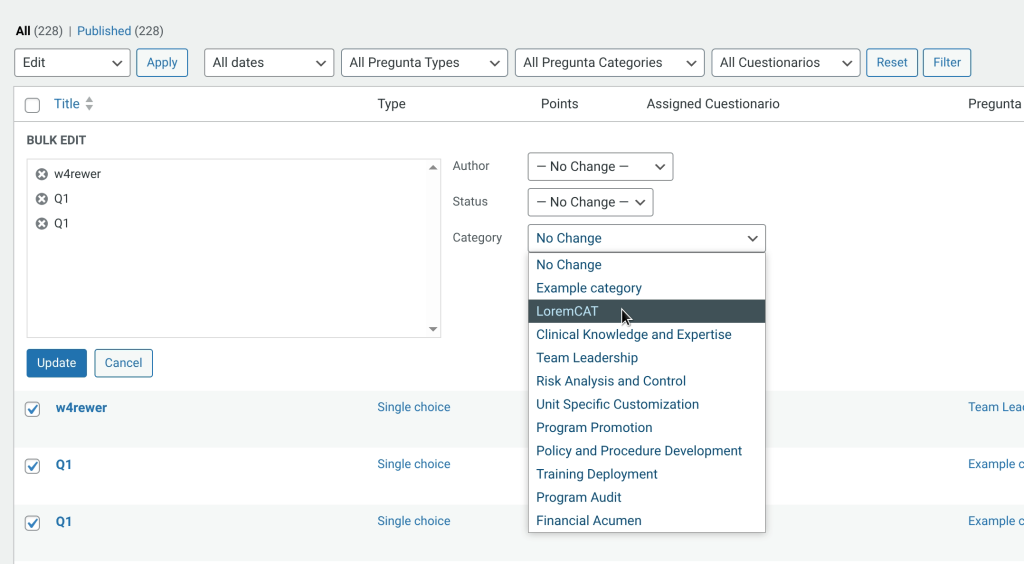Click the Reset filters button

(x=891, y=63)
